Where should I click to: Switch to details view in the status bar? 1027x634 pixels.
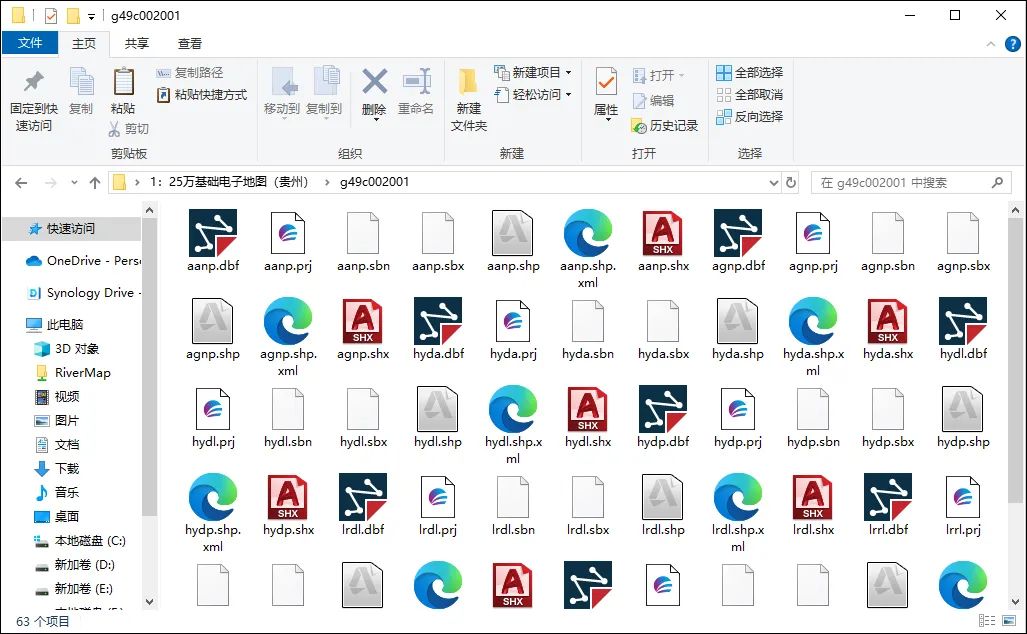pos(986,620)
